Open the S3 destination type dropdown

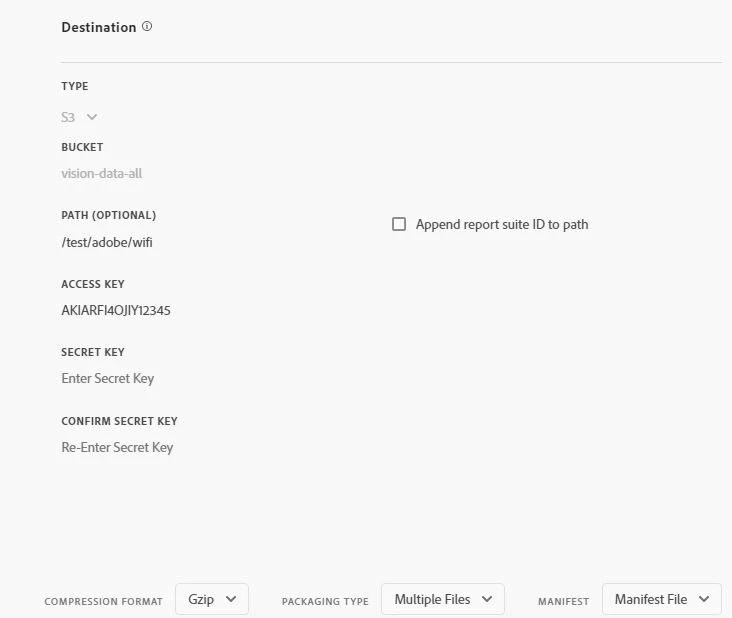pyautogui.click(x=79, y=117)
